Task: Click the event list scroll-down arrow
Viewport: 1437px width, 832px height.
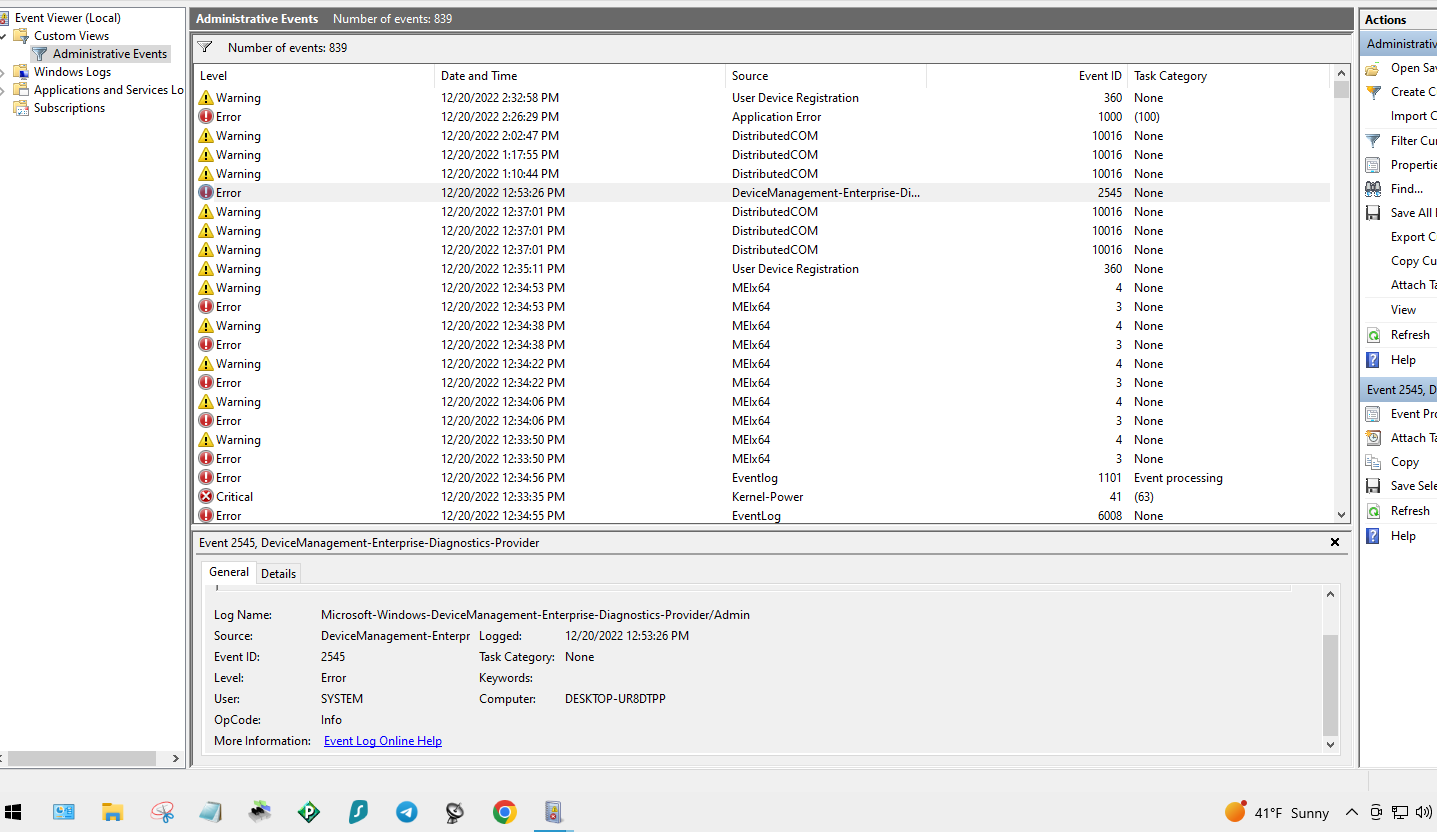Action: [x=1342, y=514]
